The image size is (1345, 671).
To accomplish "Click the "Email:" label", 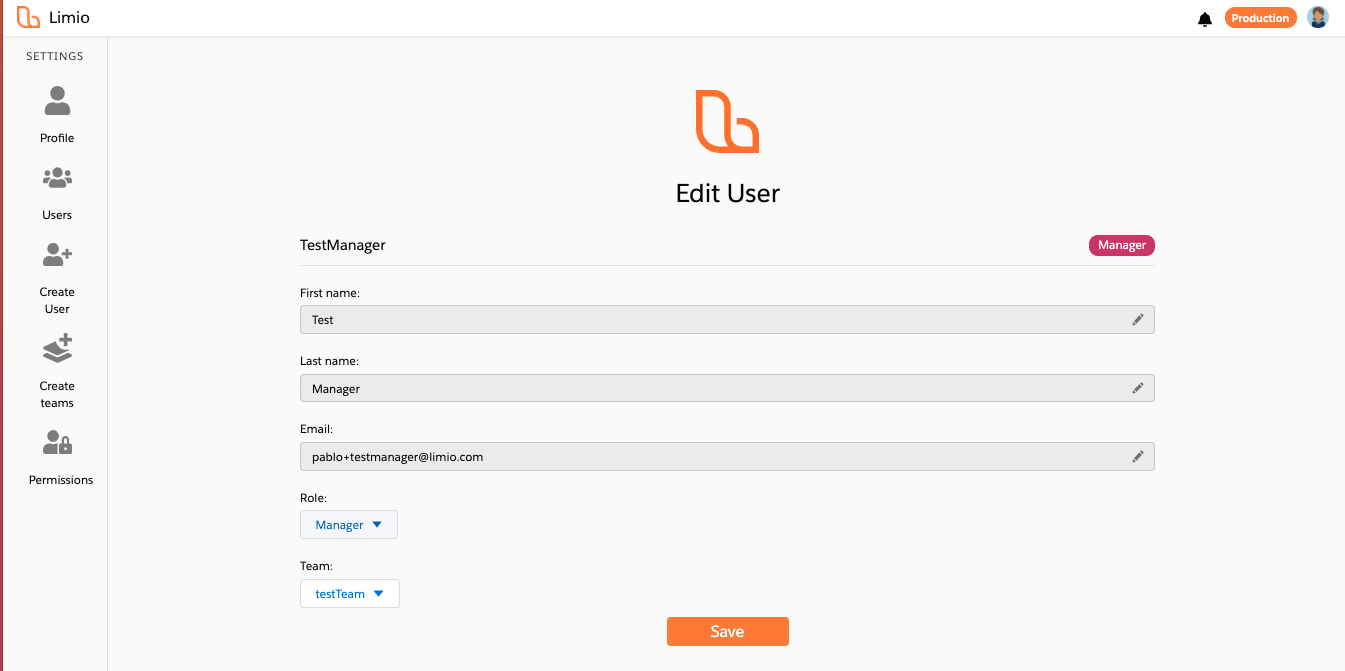I will pyautogui.click(x=316, y=429).
